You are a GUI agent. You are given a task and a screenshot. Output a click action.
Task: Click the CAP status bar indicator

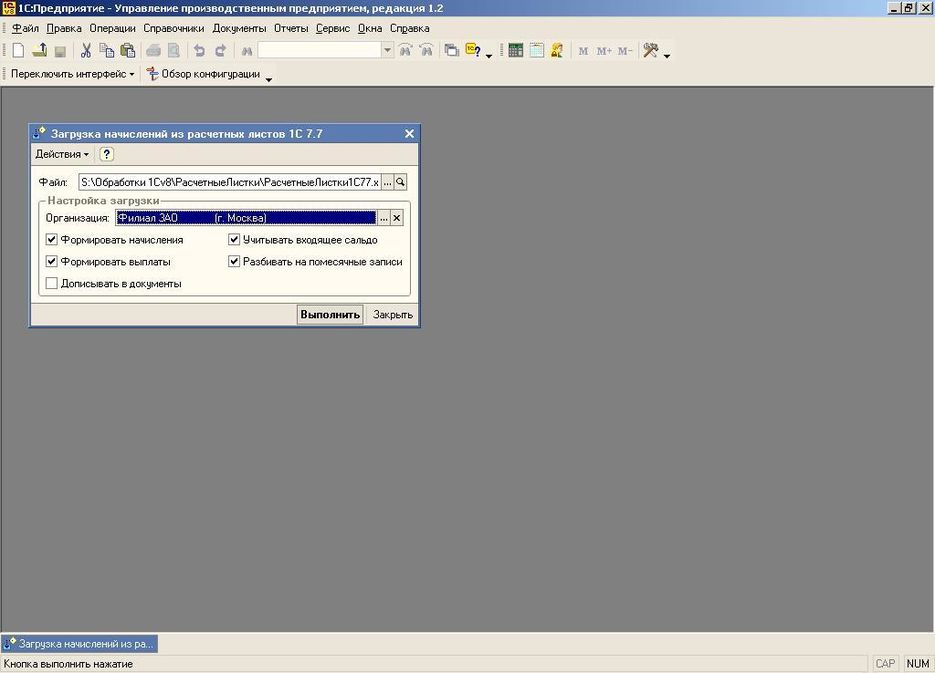tap(885, 663)
